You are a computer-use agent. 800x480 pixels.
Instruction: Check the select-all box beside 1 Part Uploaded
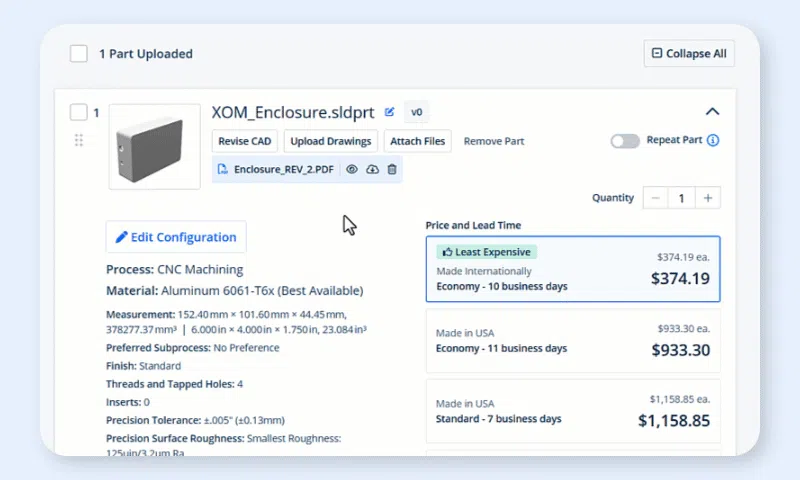pos(79,54)
